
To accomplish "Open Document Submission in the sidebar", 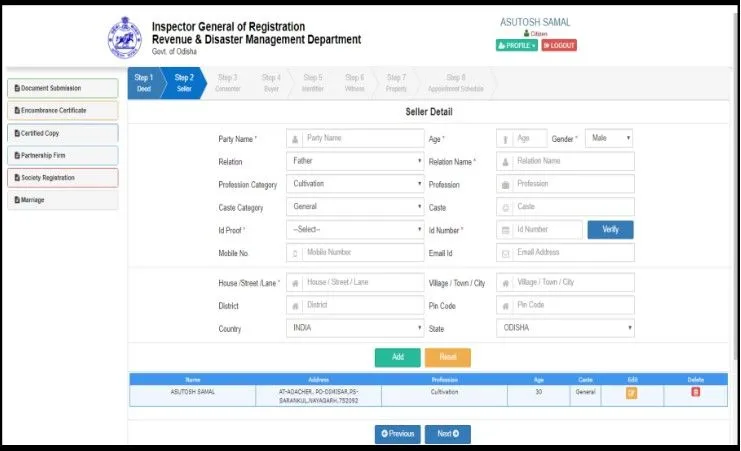I will click(x=62, y=88).
